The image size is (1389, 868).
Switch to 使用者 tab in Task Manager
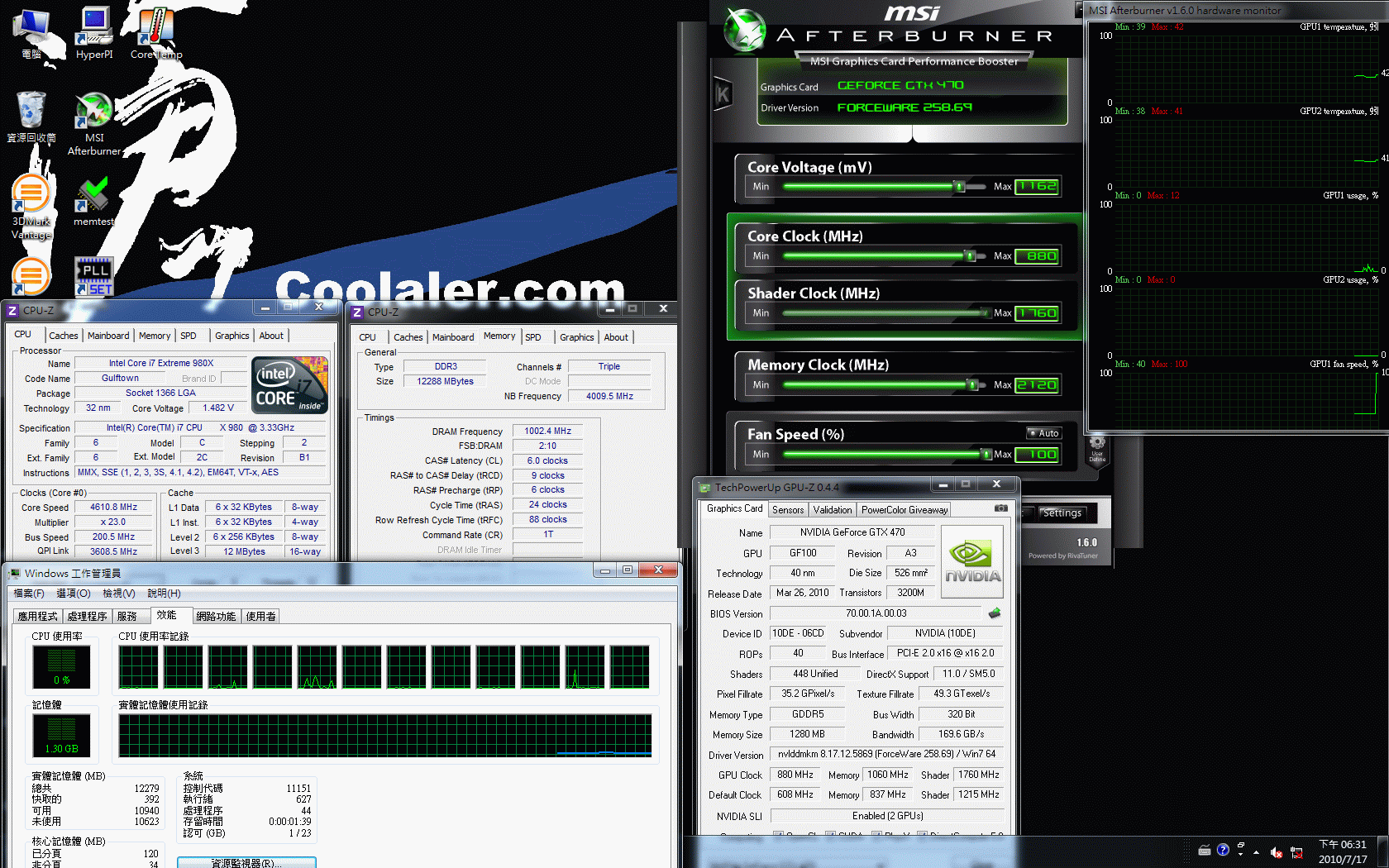(260, 617)
